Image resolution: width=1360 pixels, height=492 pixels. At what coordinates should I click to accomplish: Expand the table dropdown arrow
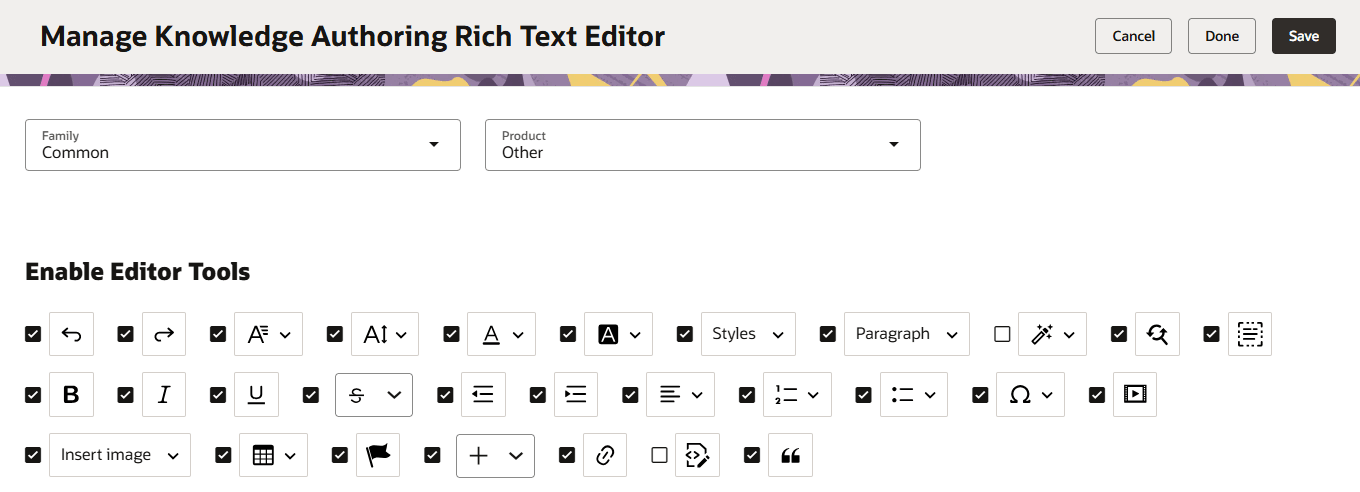[290, 456]
